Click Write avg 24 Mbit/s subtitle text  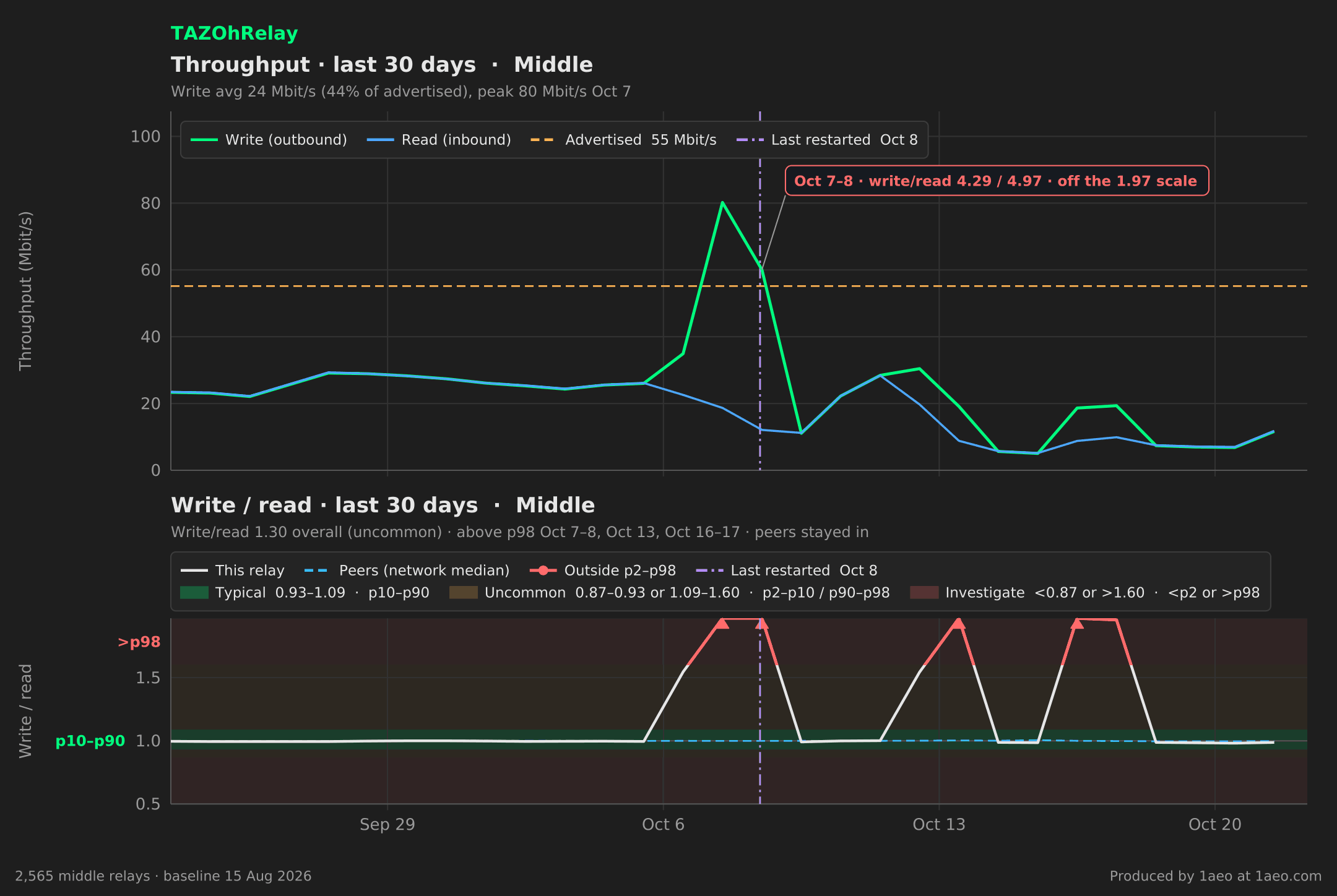point(401,92)
